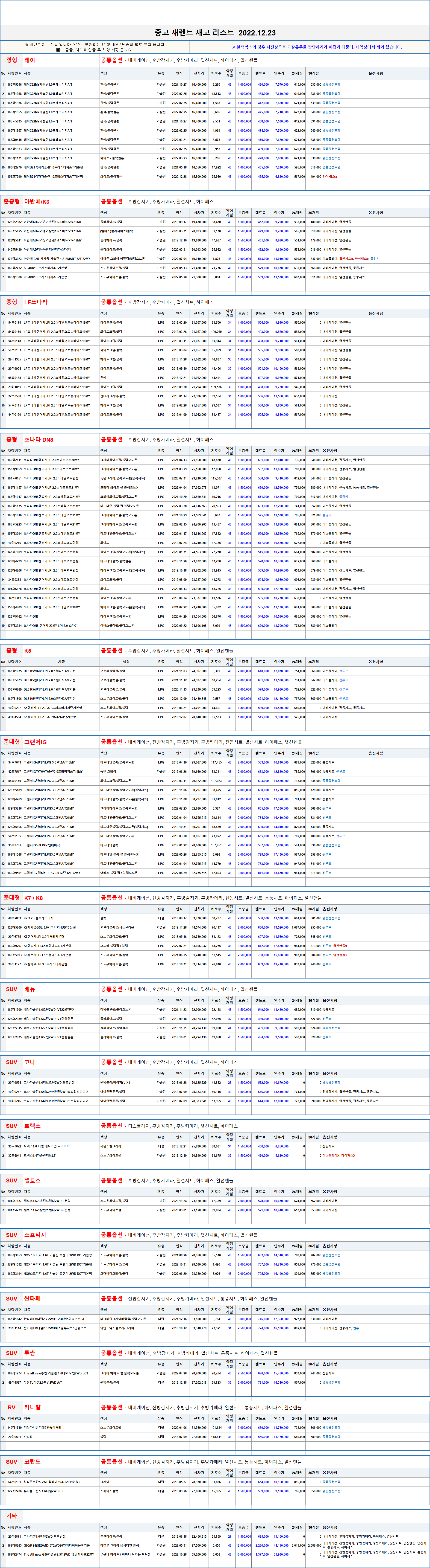
Task: Select the 경형 category label
Action: (12, 60)
